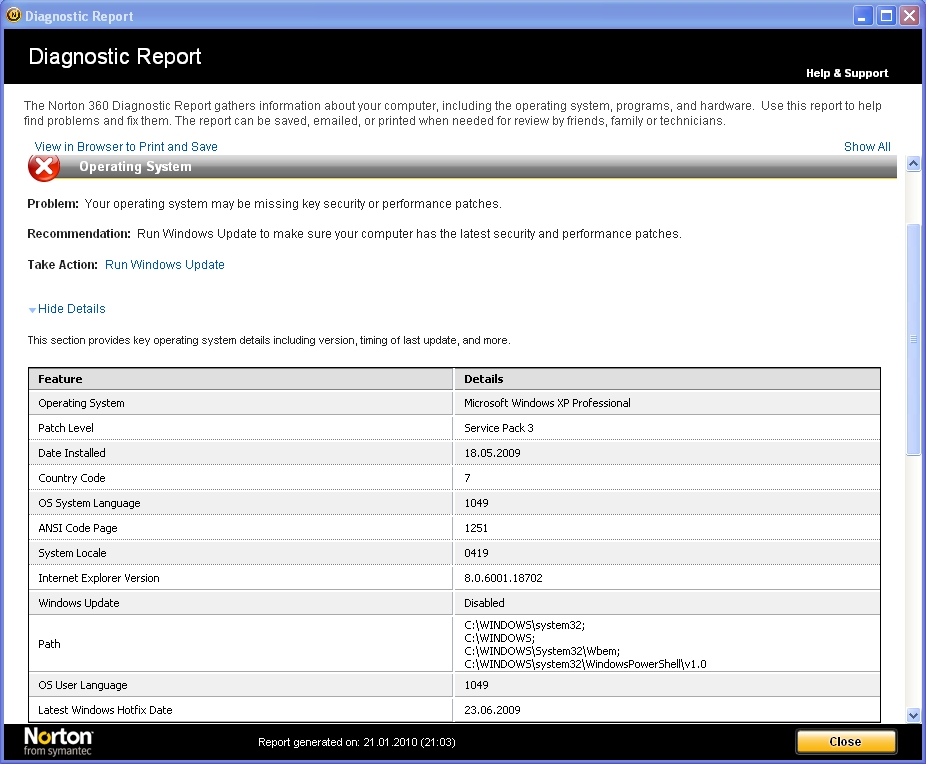Click the Norton icon in the title bar
Image resolution: width=926 pixels, height=764 pixels.
click(x=13, y=15)
